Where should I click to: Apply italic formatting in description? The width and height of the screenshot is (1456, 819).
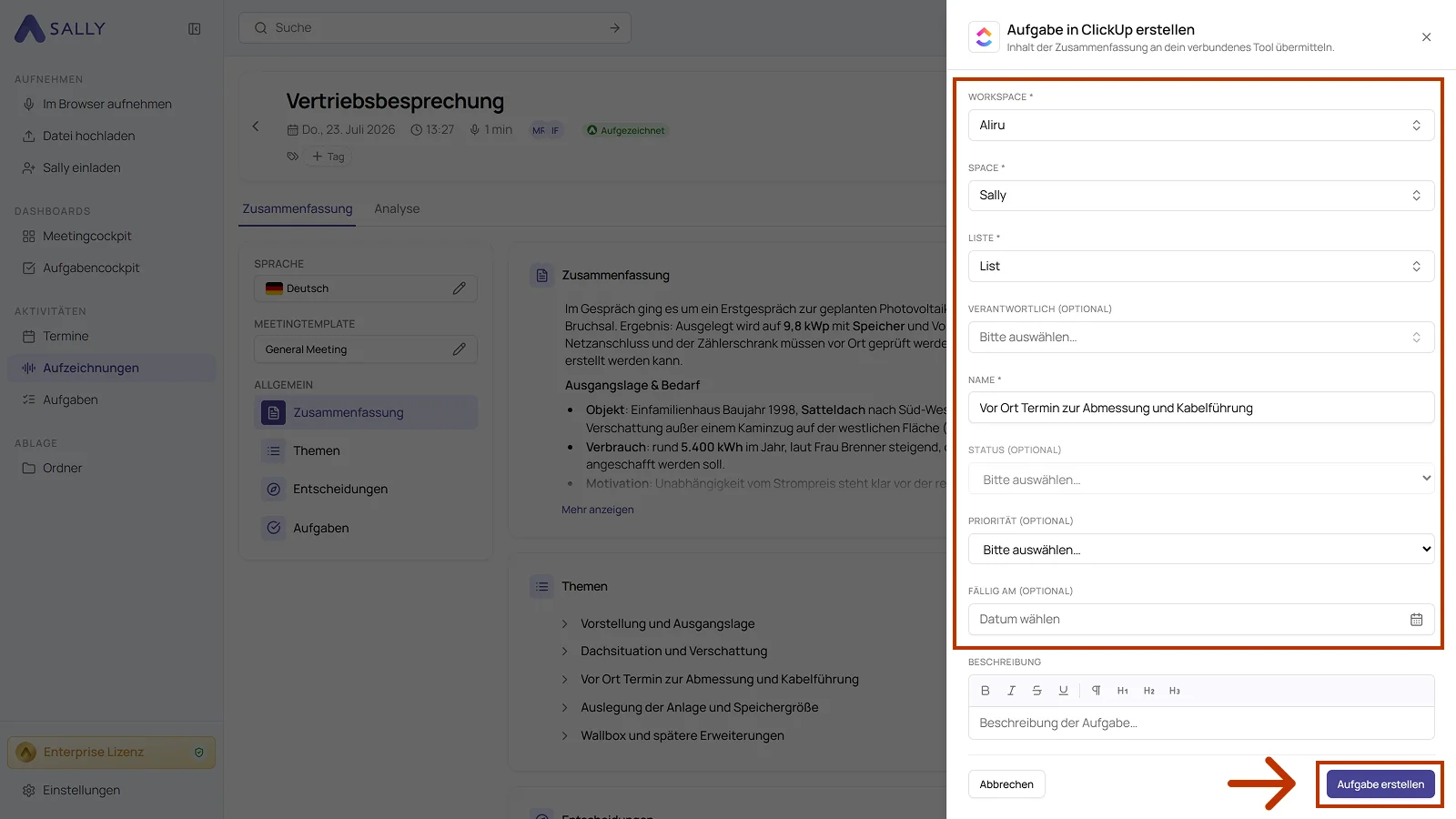point(1011,691)
